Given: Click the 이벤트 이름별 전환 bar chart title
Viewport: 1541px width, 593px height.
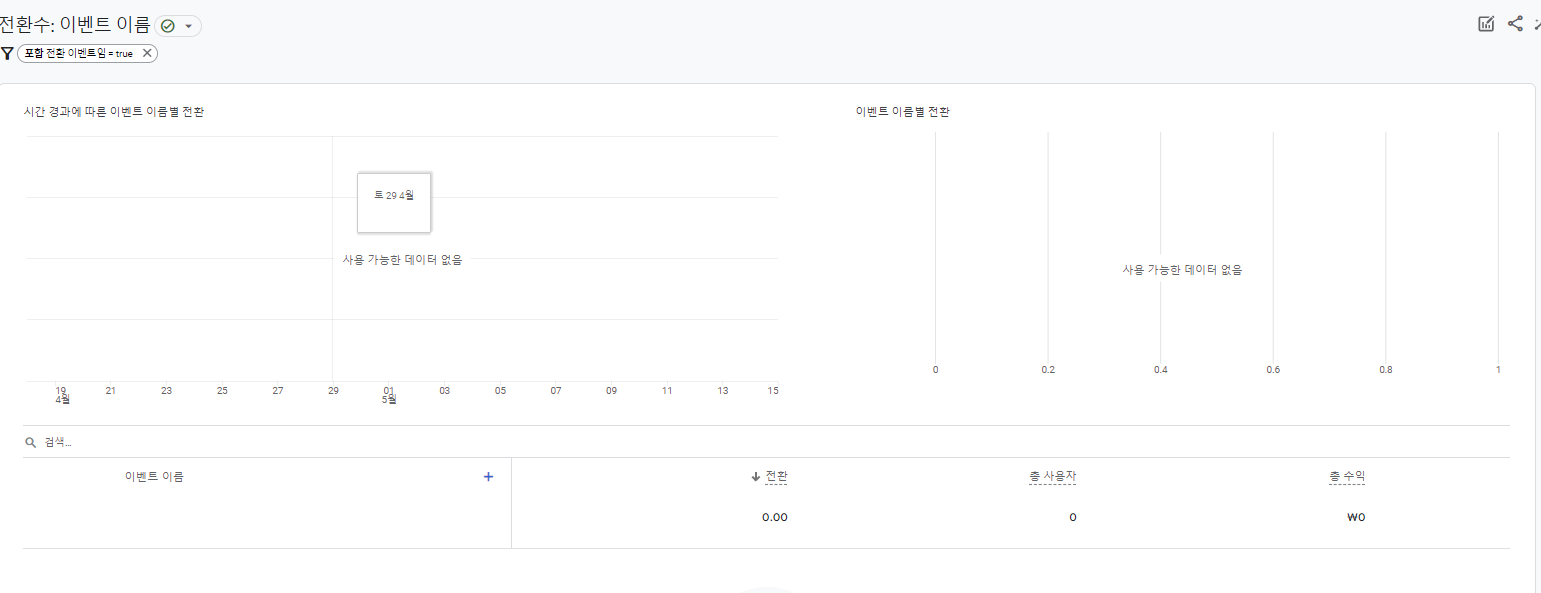Looking at the screenshot, I should tap(903, 112).
